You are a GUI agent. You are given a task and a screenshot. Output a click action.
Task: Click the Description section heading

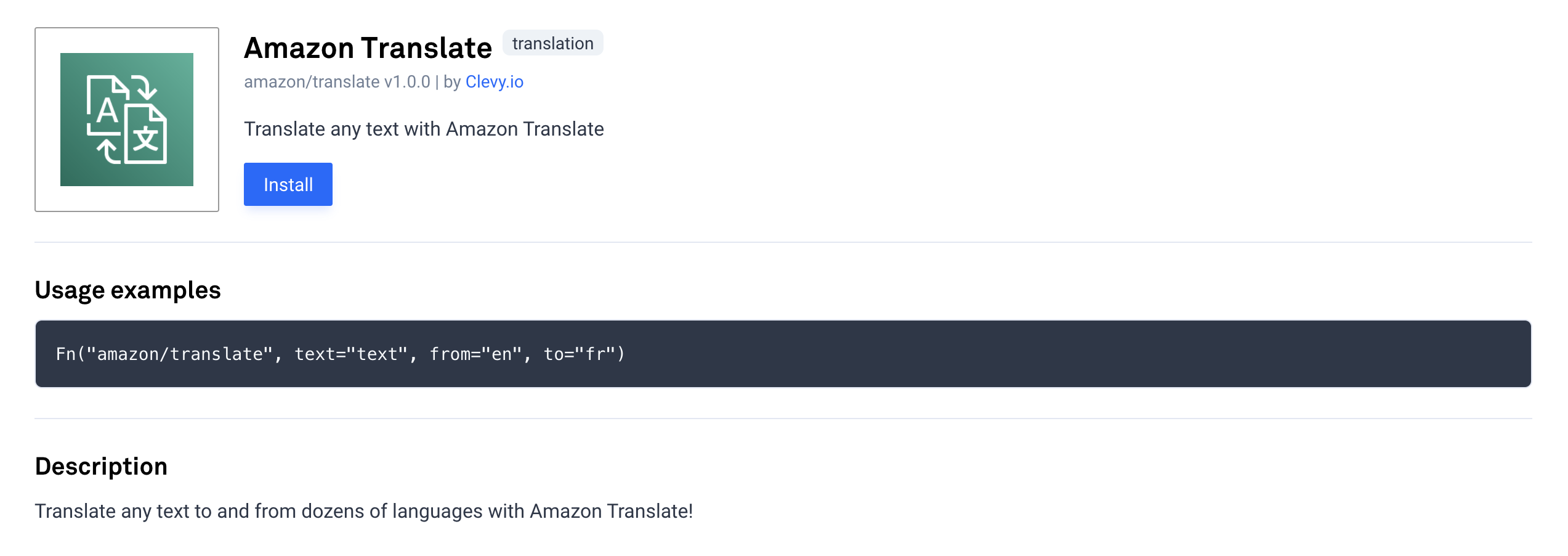tap(101, 466)
